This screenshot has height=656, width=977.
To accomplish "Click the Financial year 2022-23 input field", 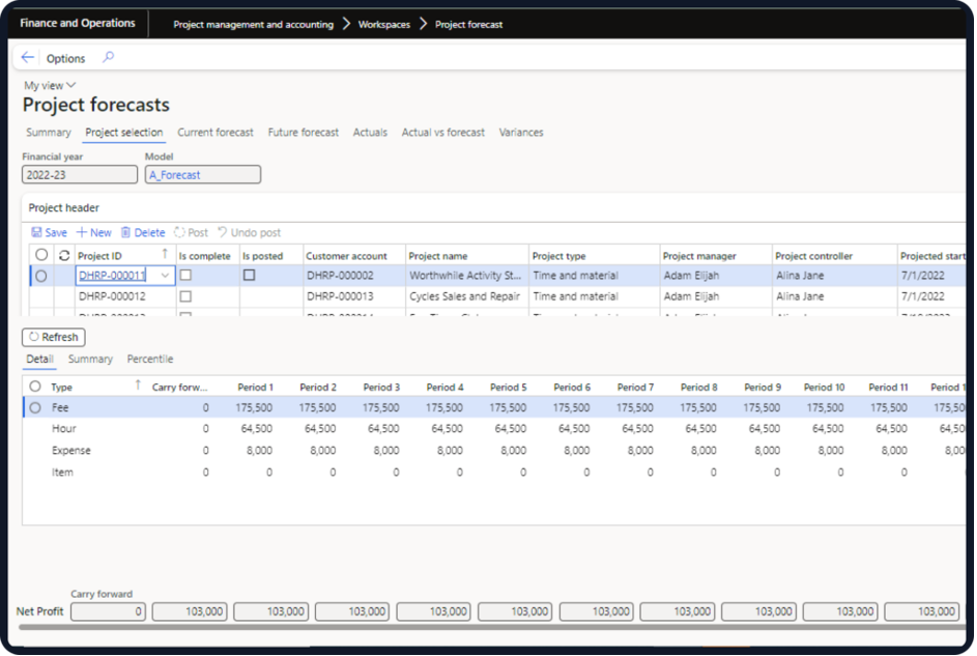I will click(79, 174).
